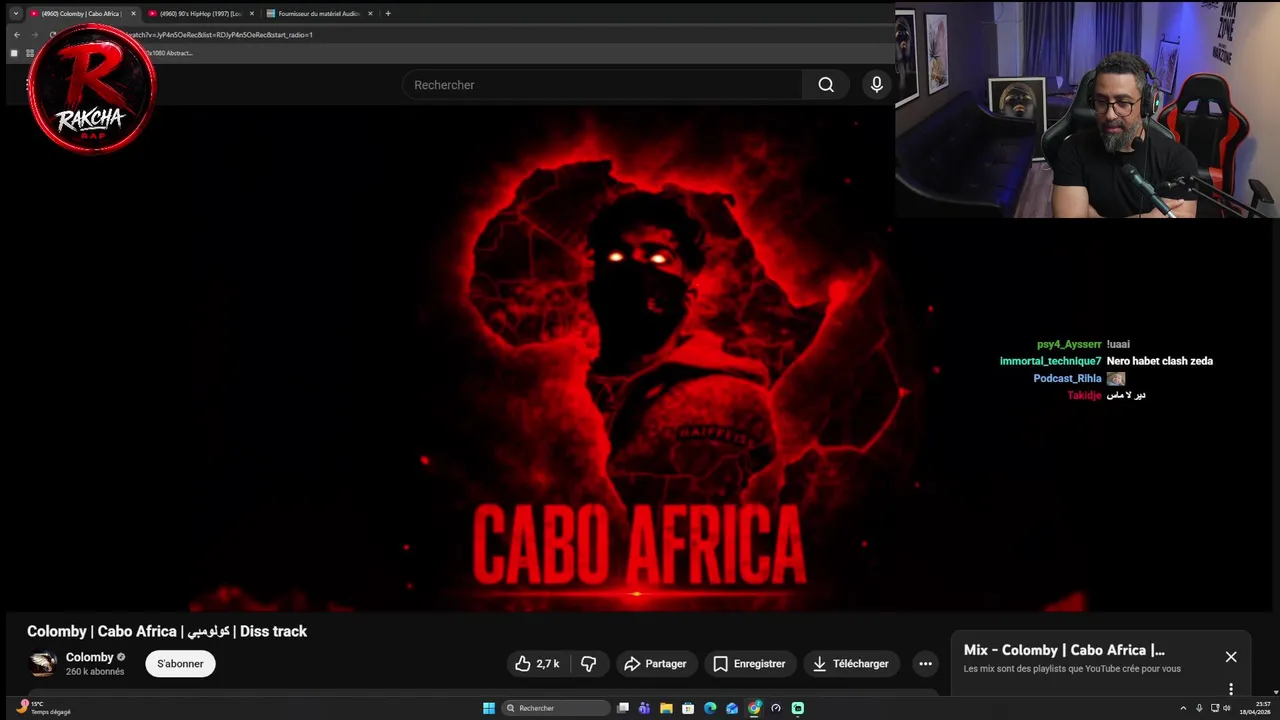Close the 90's HipHop tab
Screen dimensions: 1280x720
252,14
